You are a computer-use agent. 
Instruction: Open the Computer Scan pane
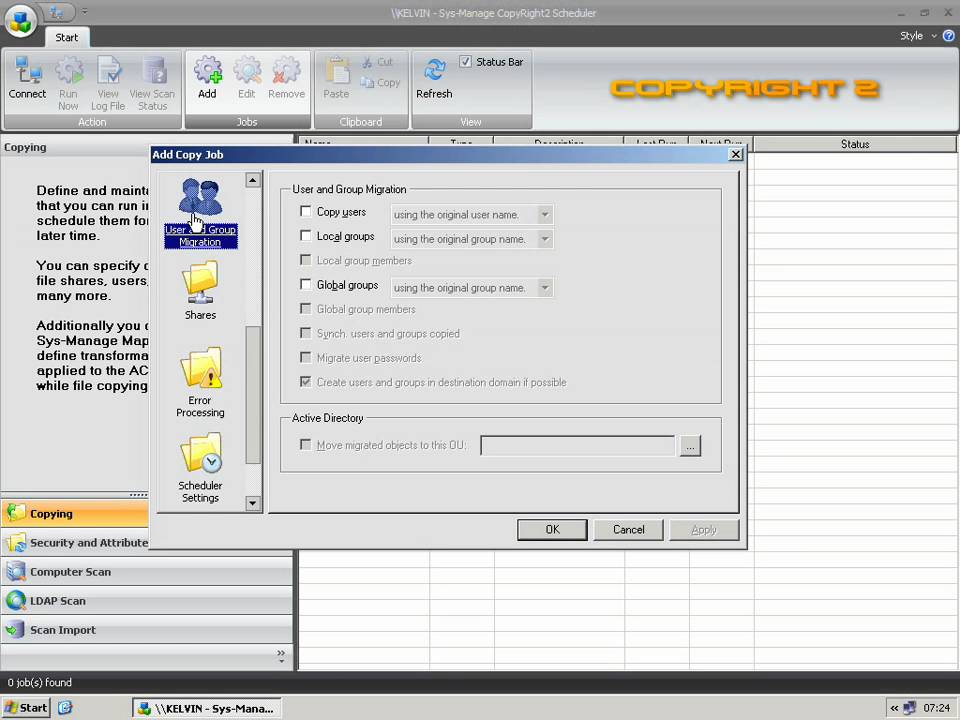[x=147, y=572]
